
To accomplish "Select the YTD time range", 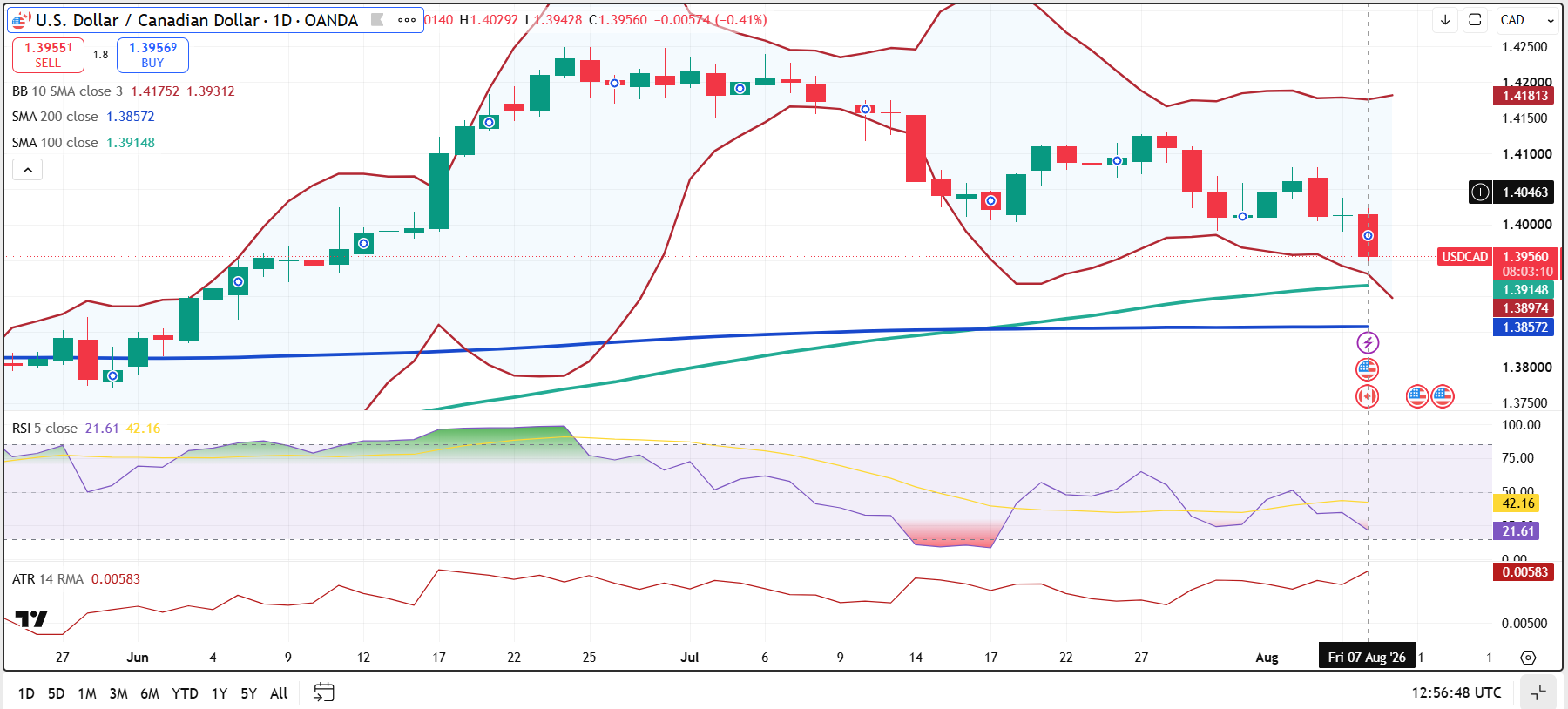I will (x=185, y=693).
